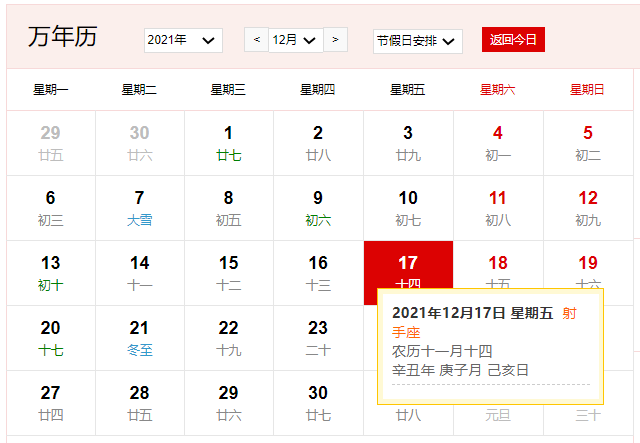The height and width of the screenshot is (443, 640).
Task: Select December 14 (十一)
Action: coord(140,273)
